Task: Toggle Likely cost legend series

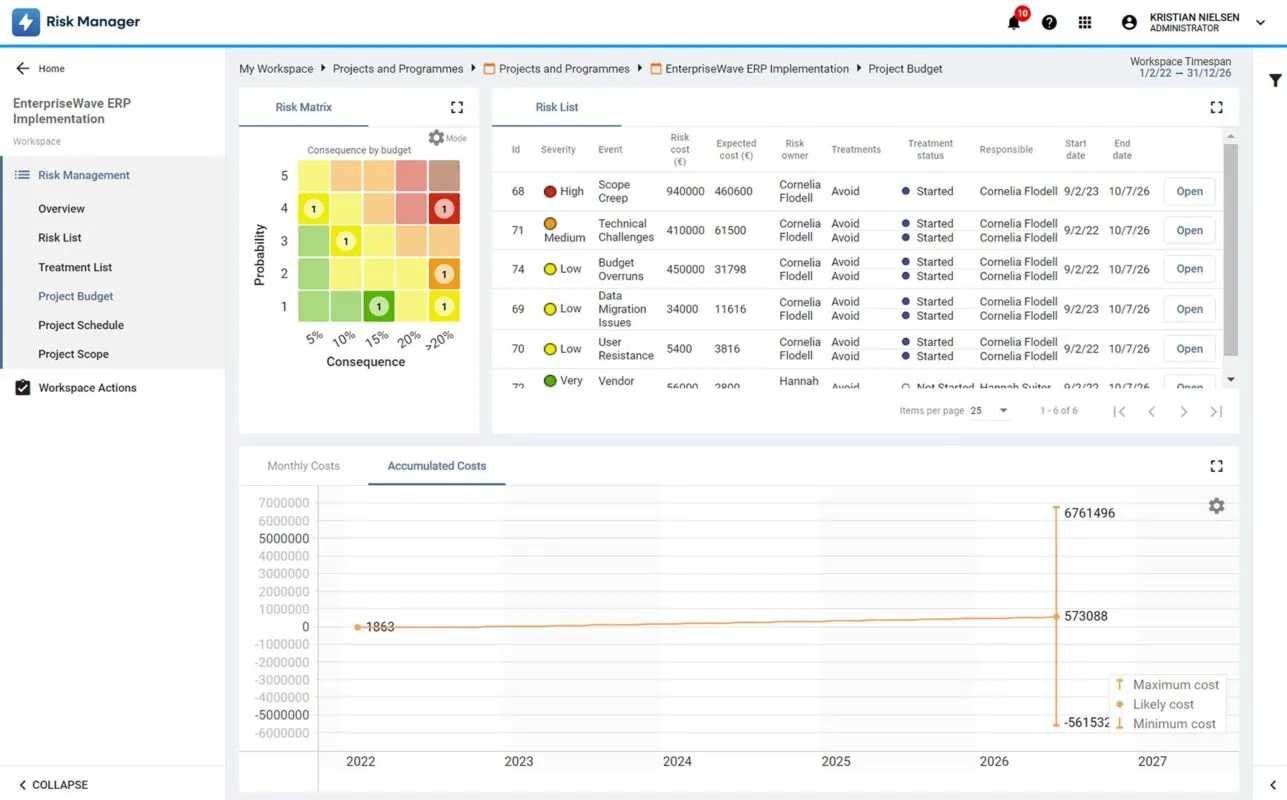Action: tap(1163, 704)
